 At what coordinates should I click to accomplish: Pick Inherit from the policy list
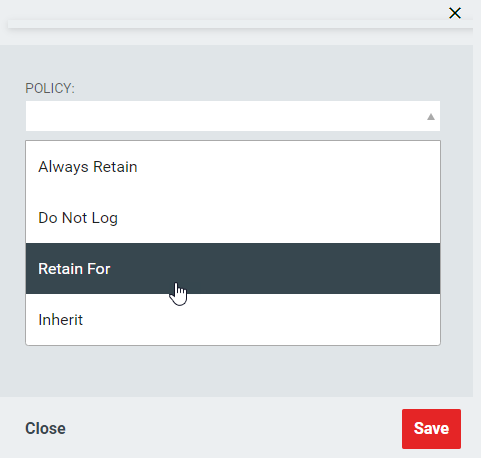point(233,320)
